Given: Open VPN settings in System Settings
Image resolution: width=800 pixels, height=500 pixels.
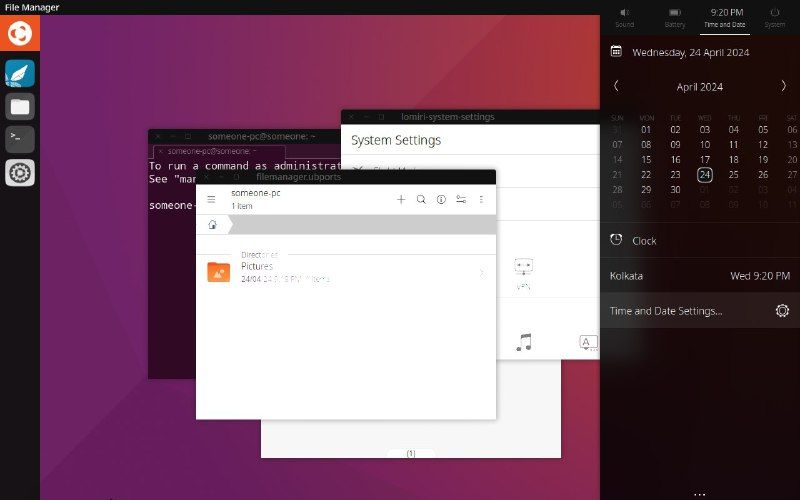Looking at the screenshot, I should [524, 270].
